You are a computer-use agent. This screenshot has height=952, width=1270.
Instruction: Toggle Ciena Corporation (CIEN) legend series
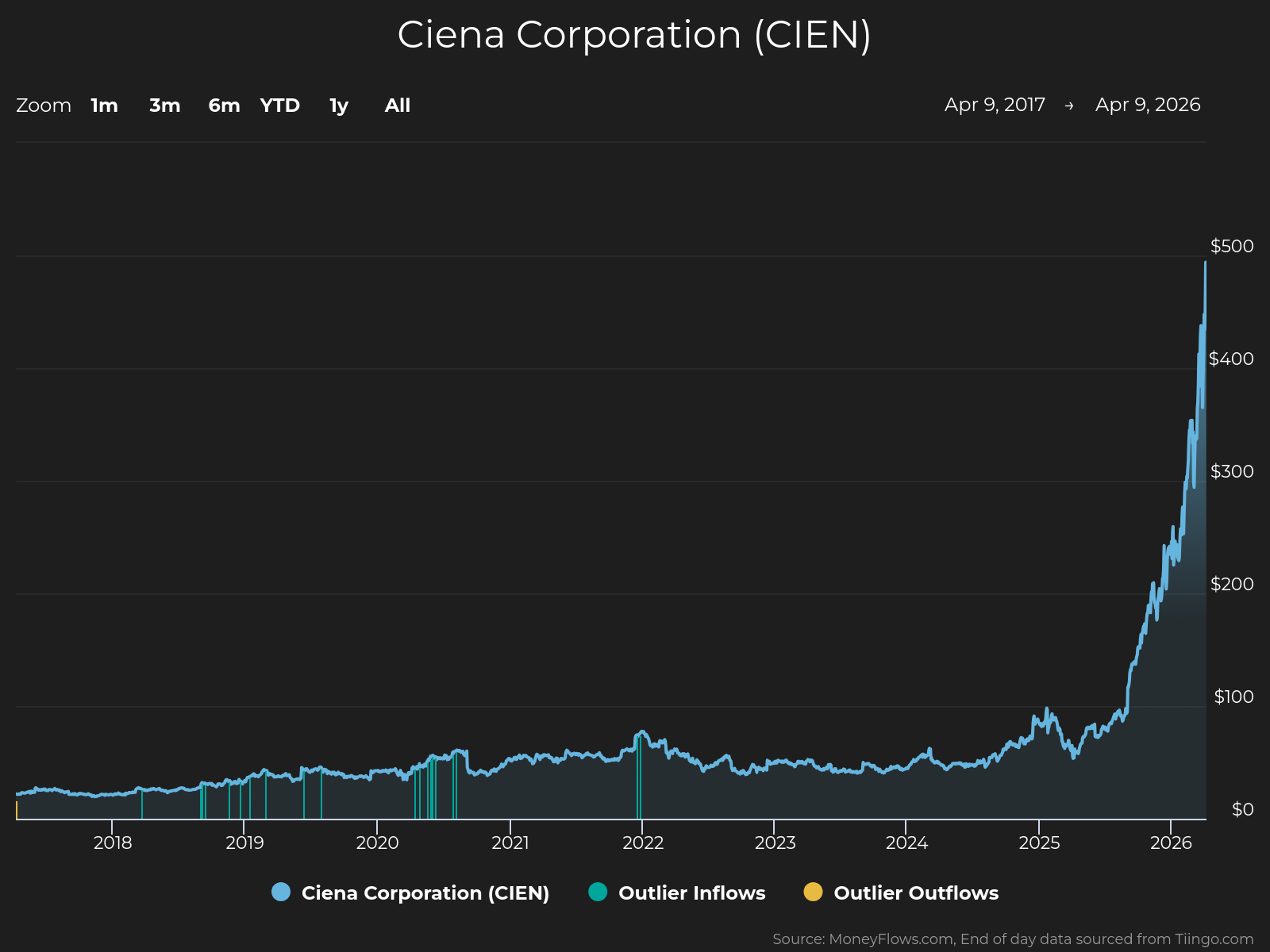(x=410, y=892)
